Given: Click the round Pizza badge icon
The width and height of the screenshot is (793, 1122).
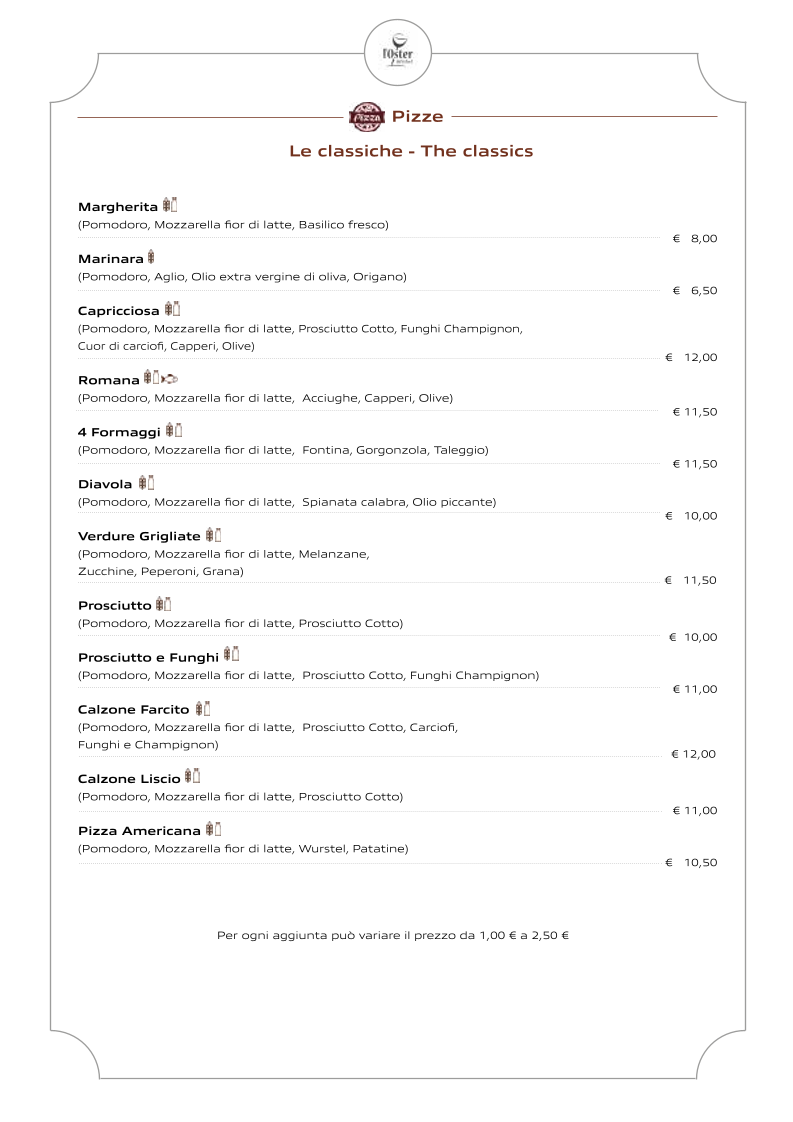Looking at the screenshot, I should click(x=366, y=117).
